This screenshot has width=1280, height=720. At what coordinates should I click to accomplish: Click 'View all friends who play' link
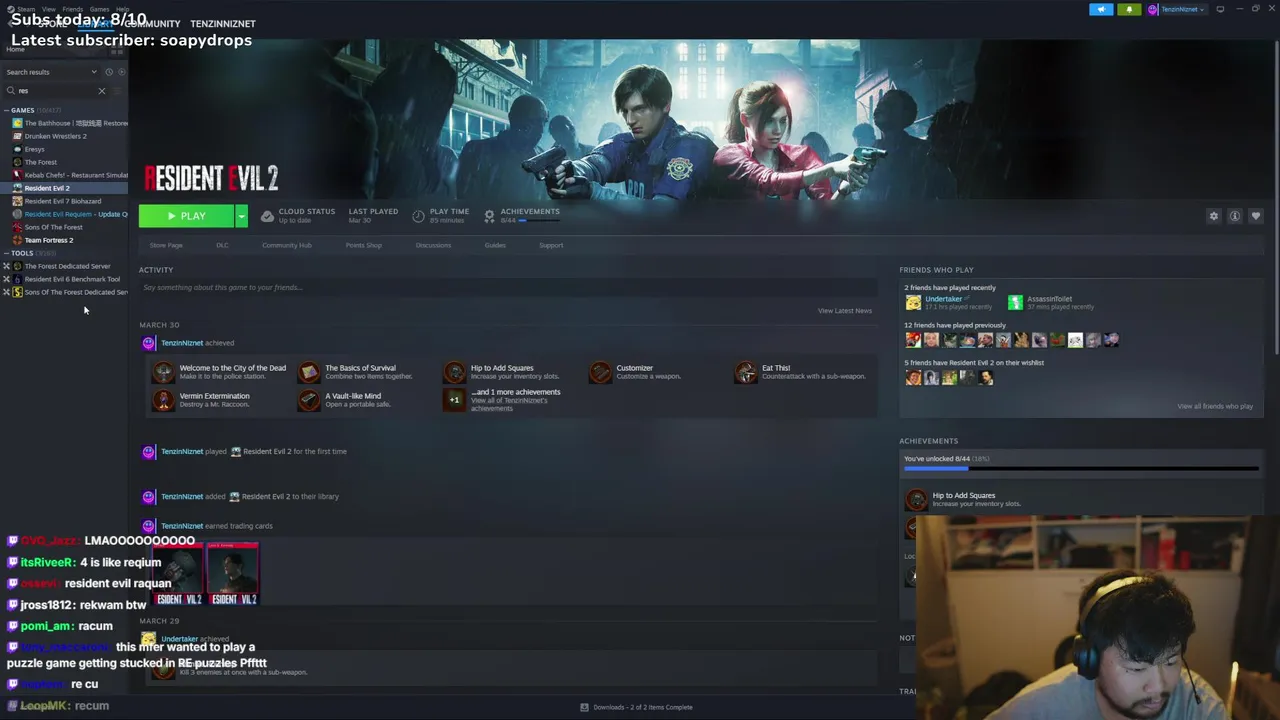coord(1214,406)
